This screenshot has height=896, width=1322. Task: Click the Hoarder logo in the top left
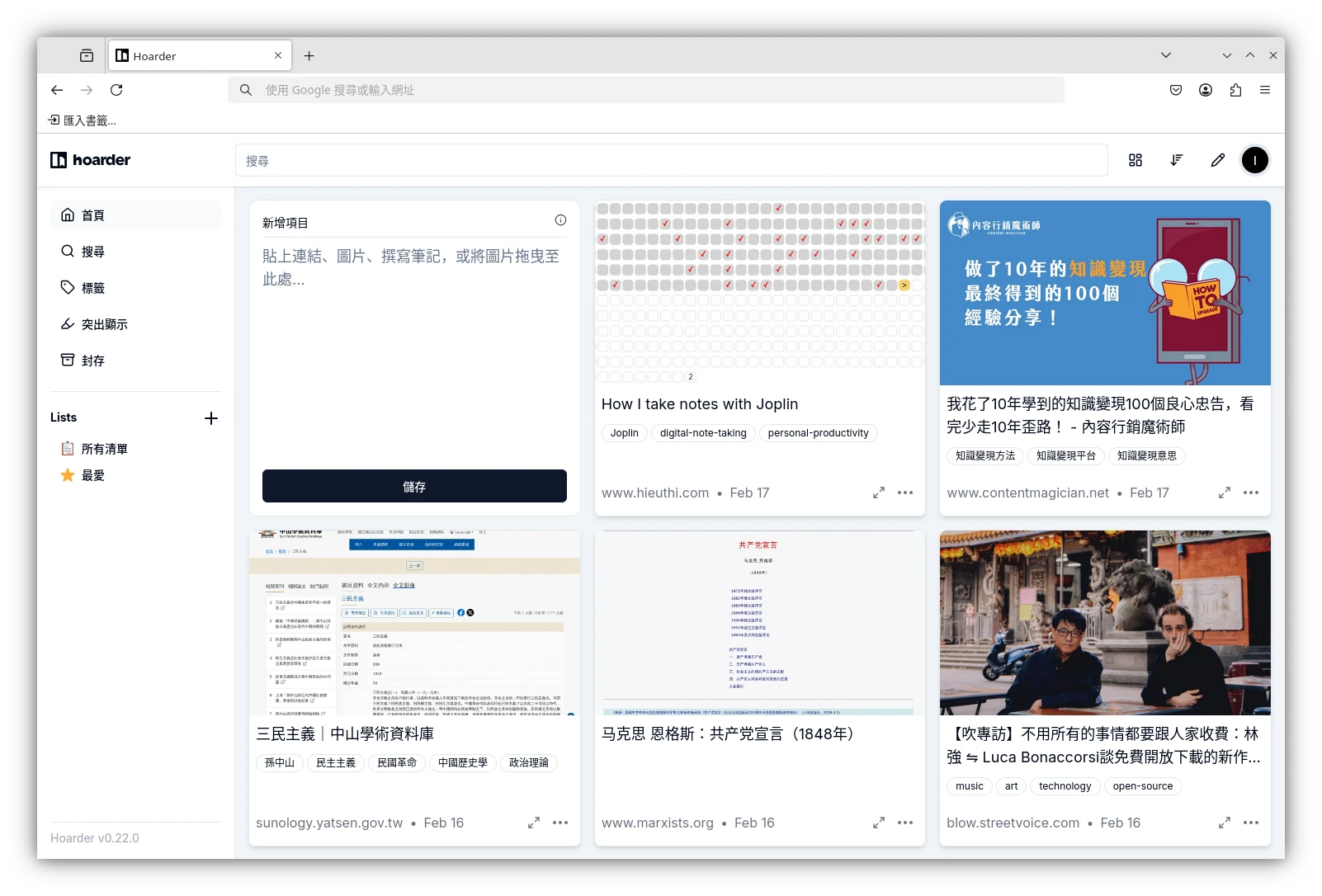[x=90, y=160]
